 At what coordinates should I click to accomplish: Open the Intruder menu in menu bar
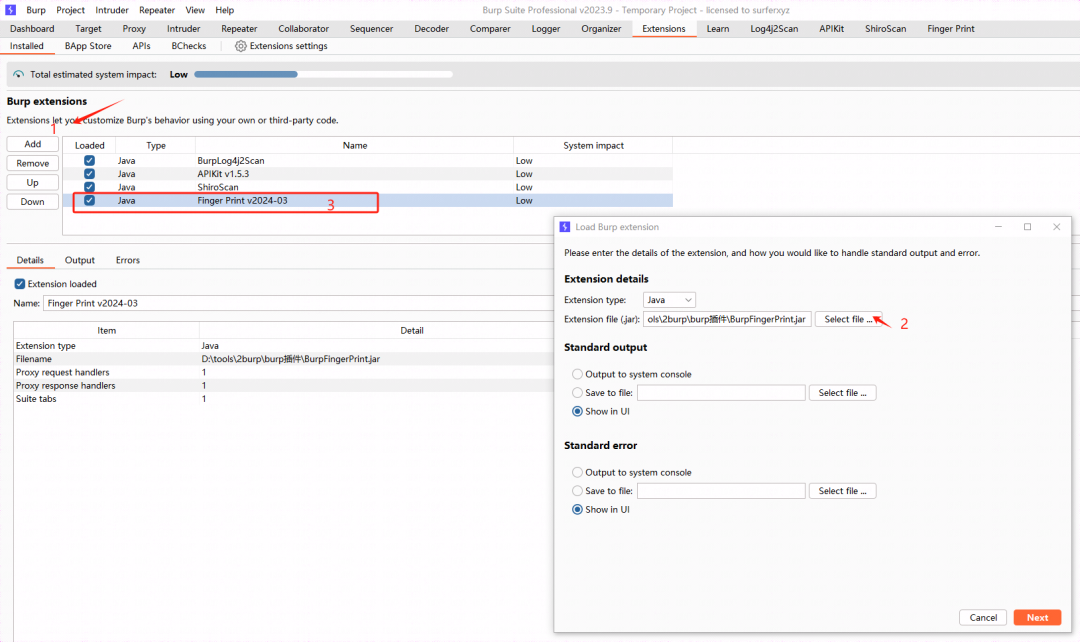pos(112,10)
